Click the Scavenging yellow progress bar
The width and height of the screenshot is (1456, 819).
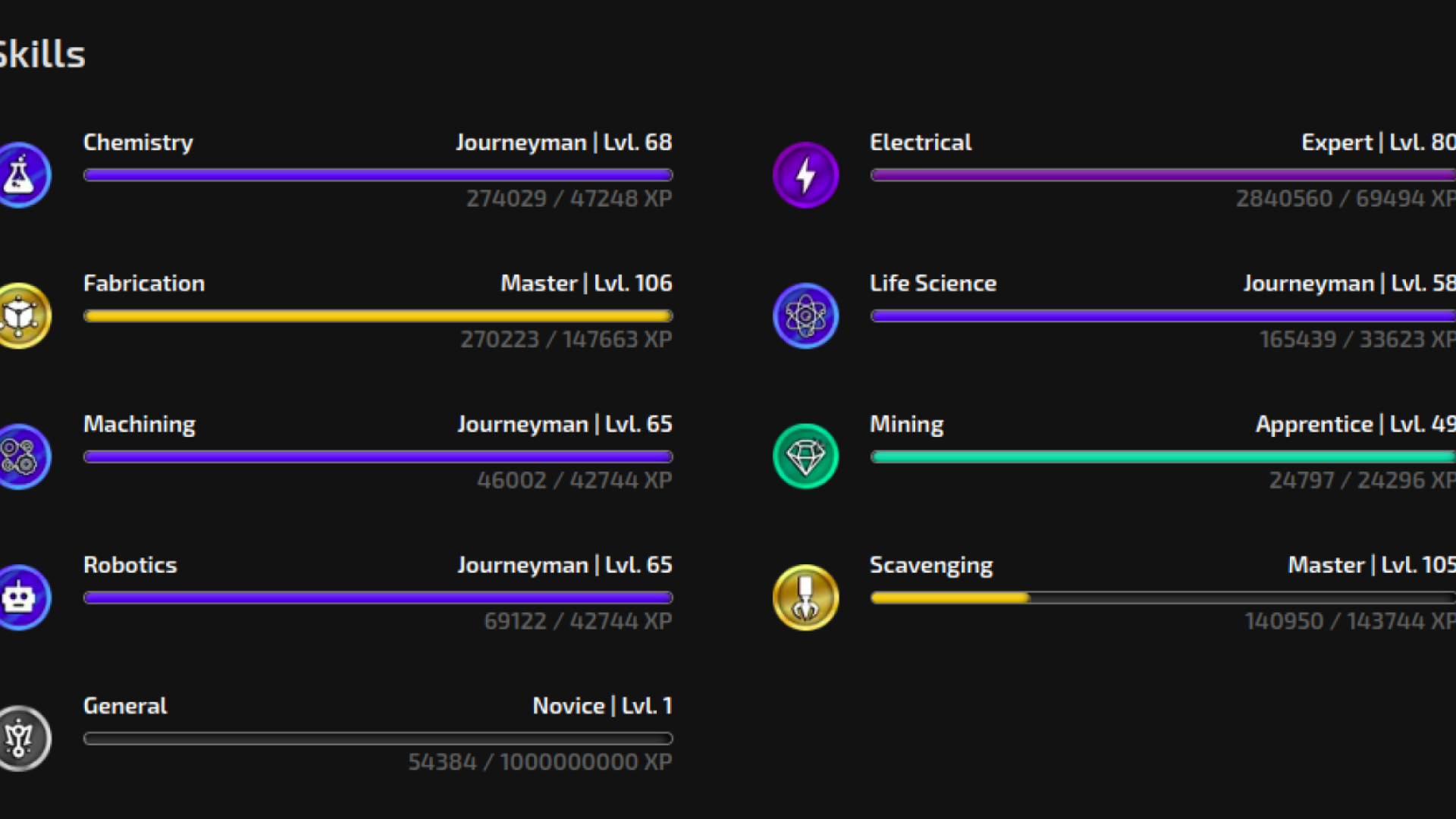click(x=950, y=598)
